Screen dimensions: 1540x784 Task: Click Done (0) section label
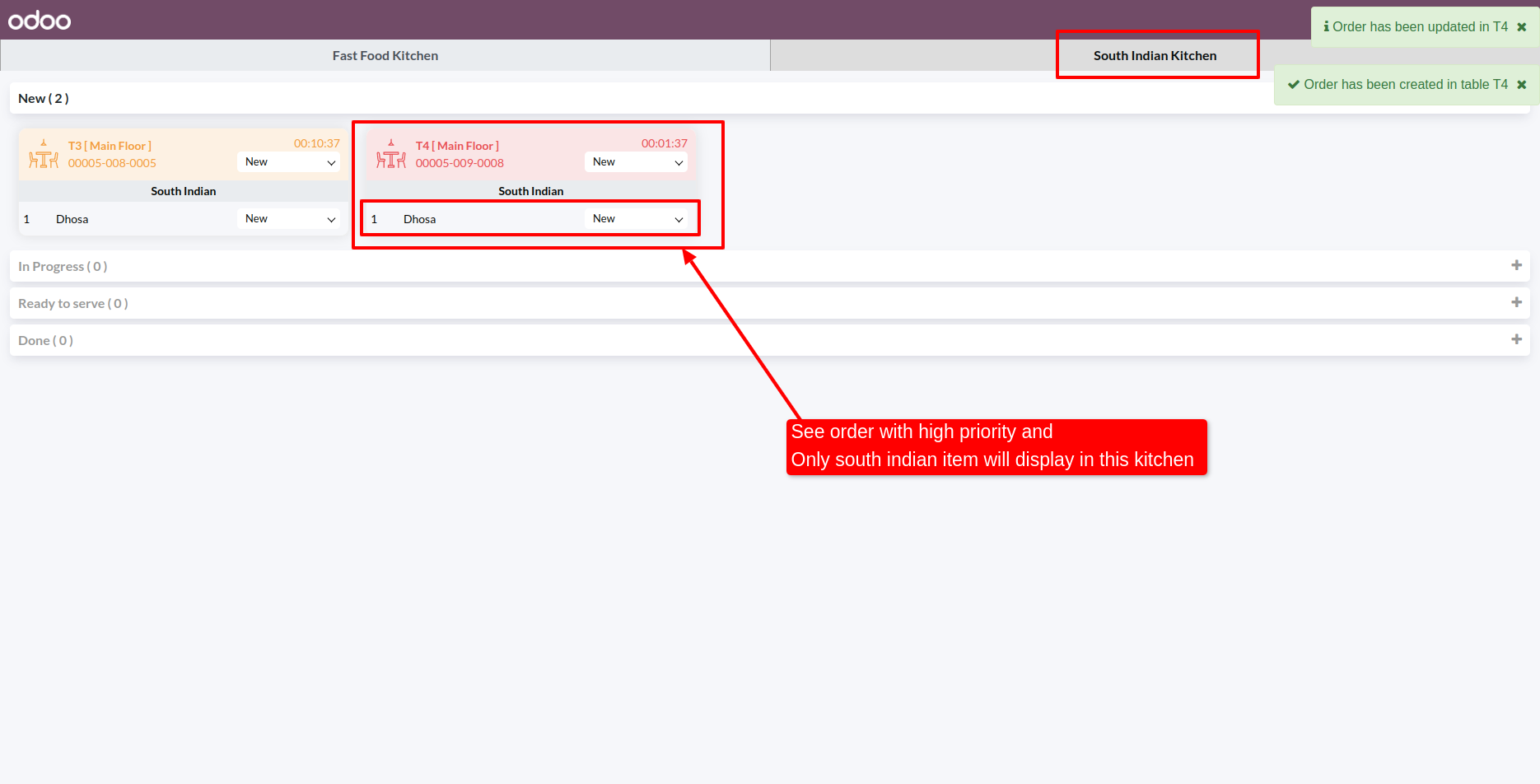click(46, 340)
